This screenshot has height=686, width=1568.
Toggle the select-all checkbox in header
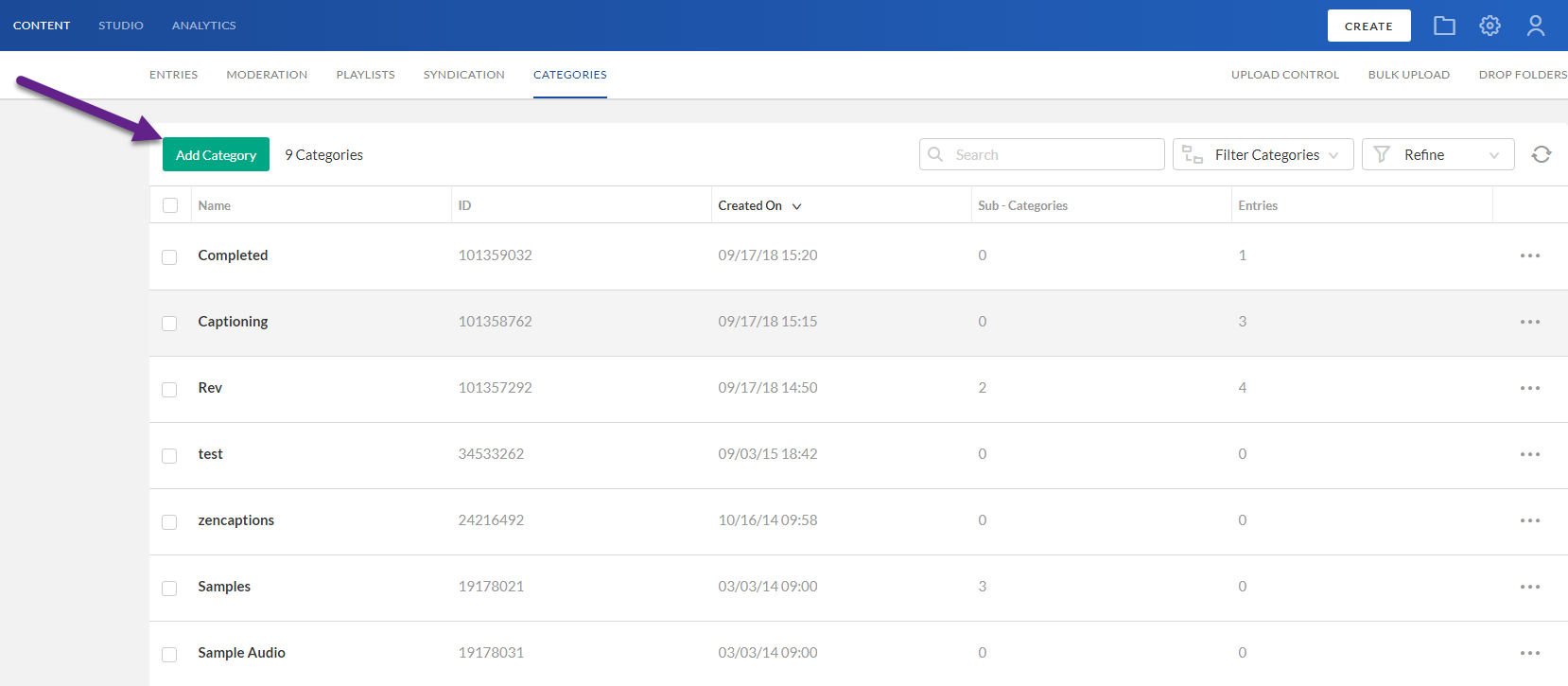[170, 205]
